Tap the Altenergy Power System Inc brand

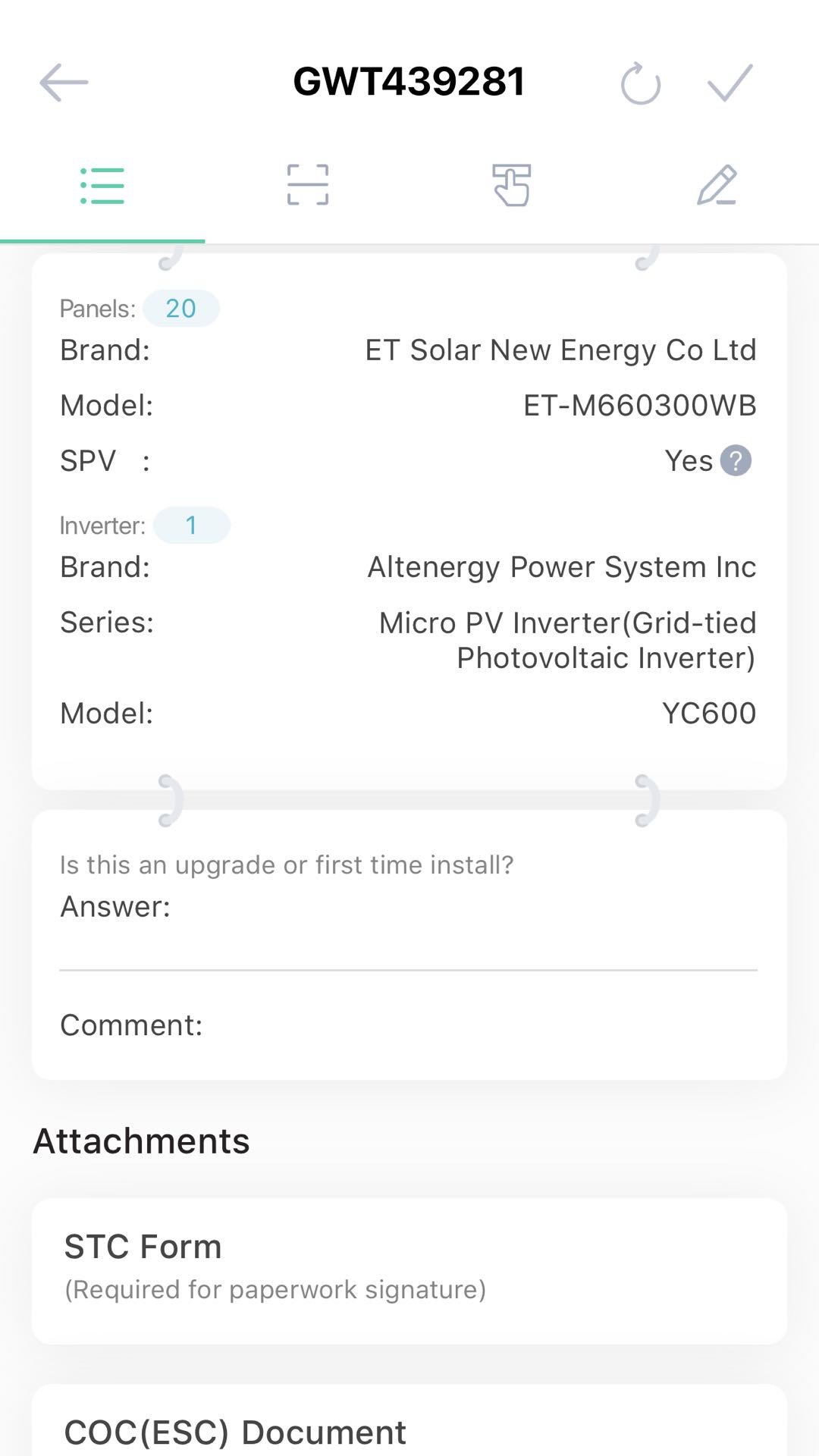[x=561, y=567]
